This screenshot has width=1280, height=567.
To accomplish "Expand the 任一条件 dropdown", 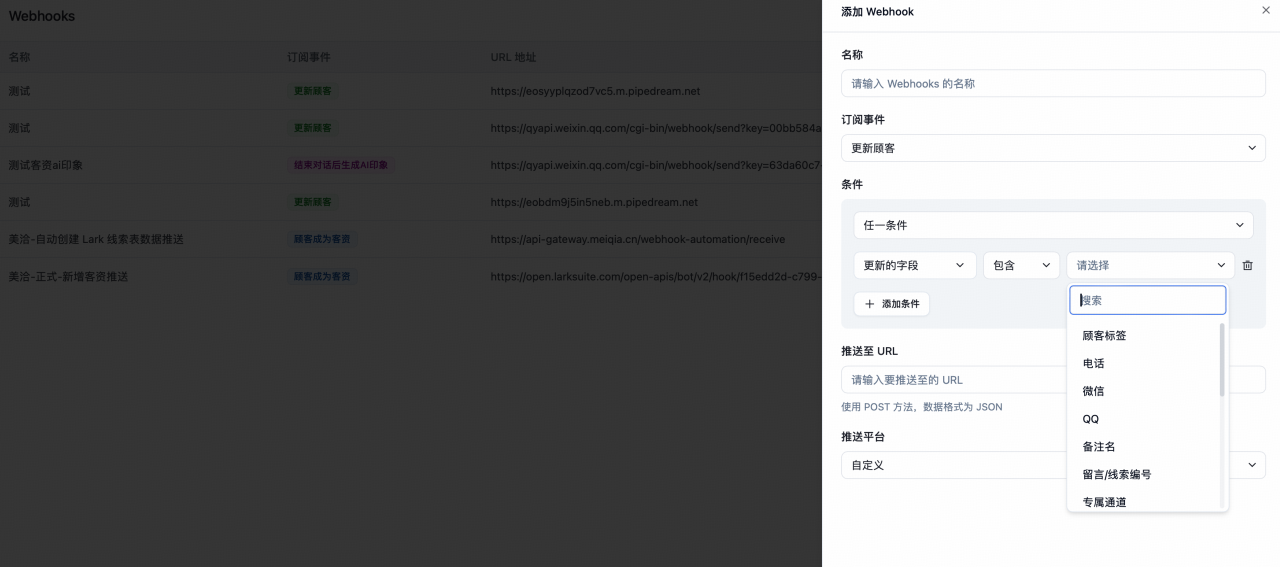I will point(1053,226).
